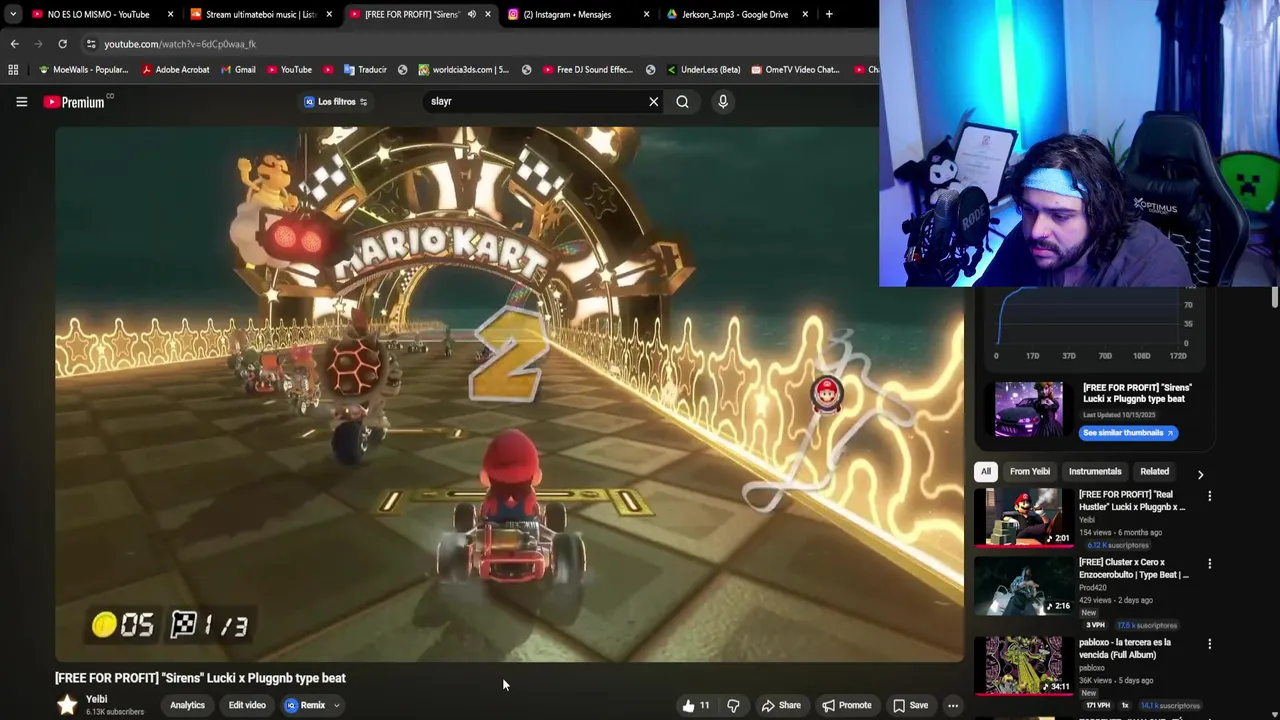Open video Analytics
The image size is (1280, 720).
(x=187, y=705)
